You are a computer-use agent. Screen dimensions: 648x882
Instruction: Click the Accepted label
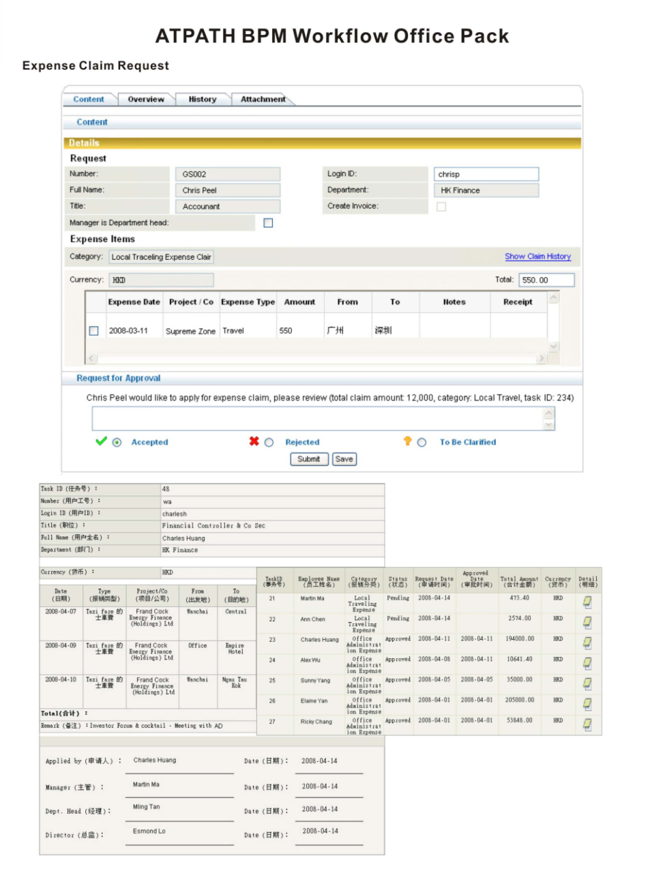pos(150,442)
